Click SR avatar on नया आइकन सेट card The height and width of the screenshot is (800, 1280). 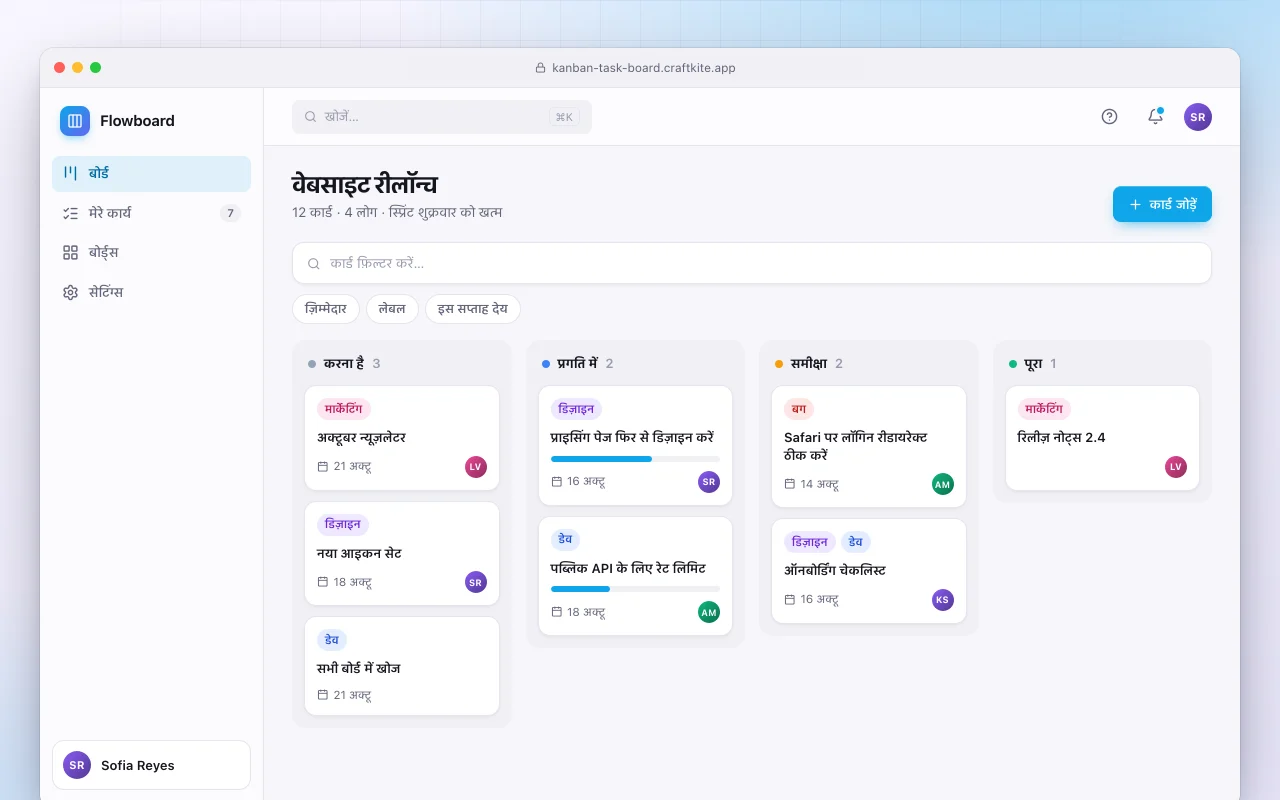(x=476, y=582)
